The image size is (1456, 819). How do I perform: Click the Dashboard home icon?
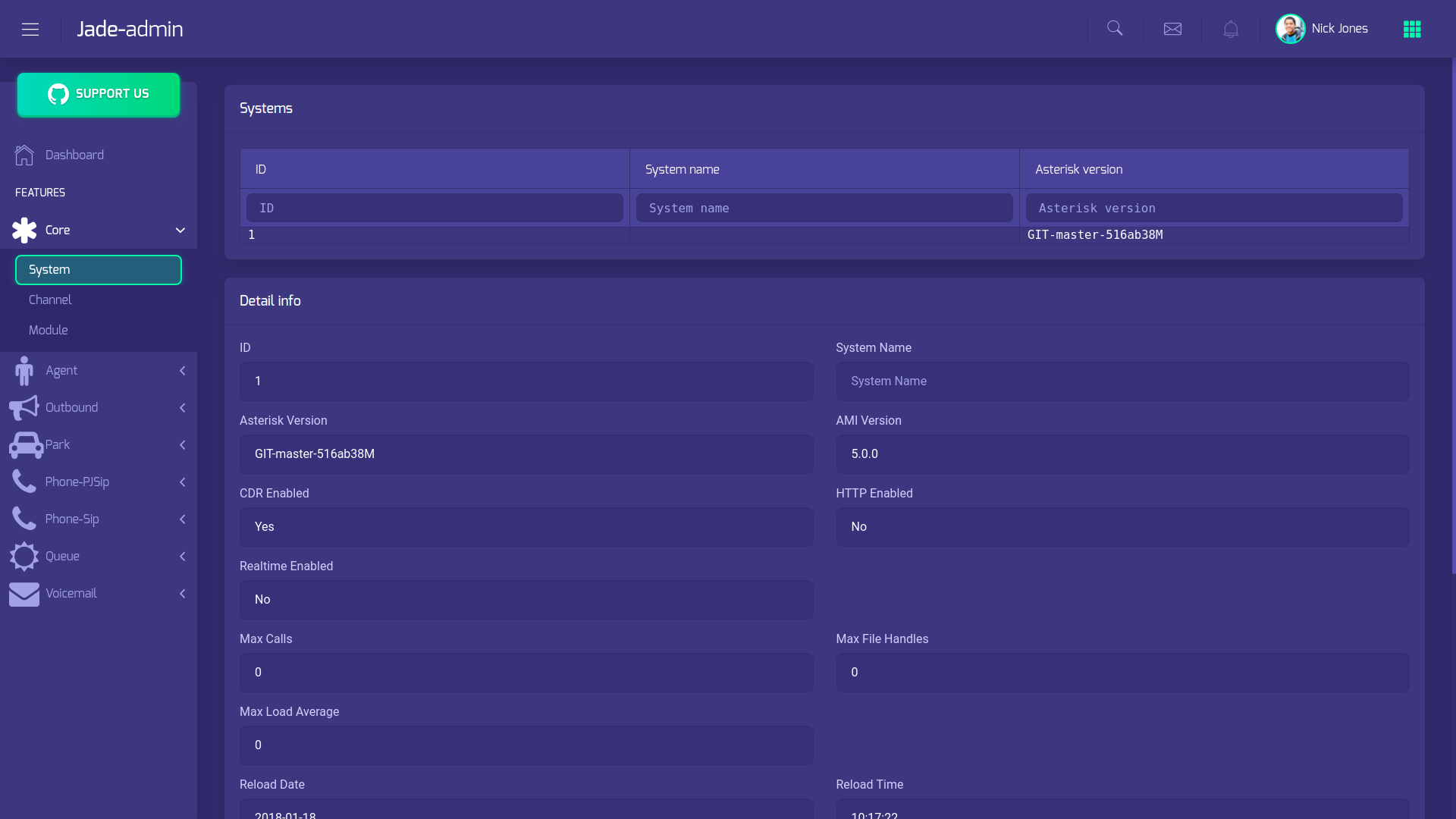tap(24, 155)
